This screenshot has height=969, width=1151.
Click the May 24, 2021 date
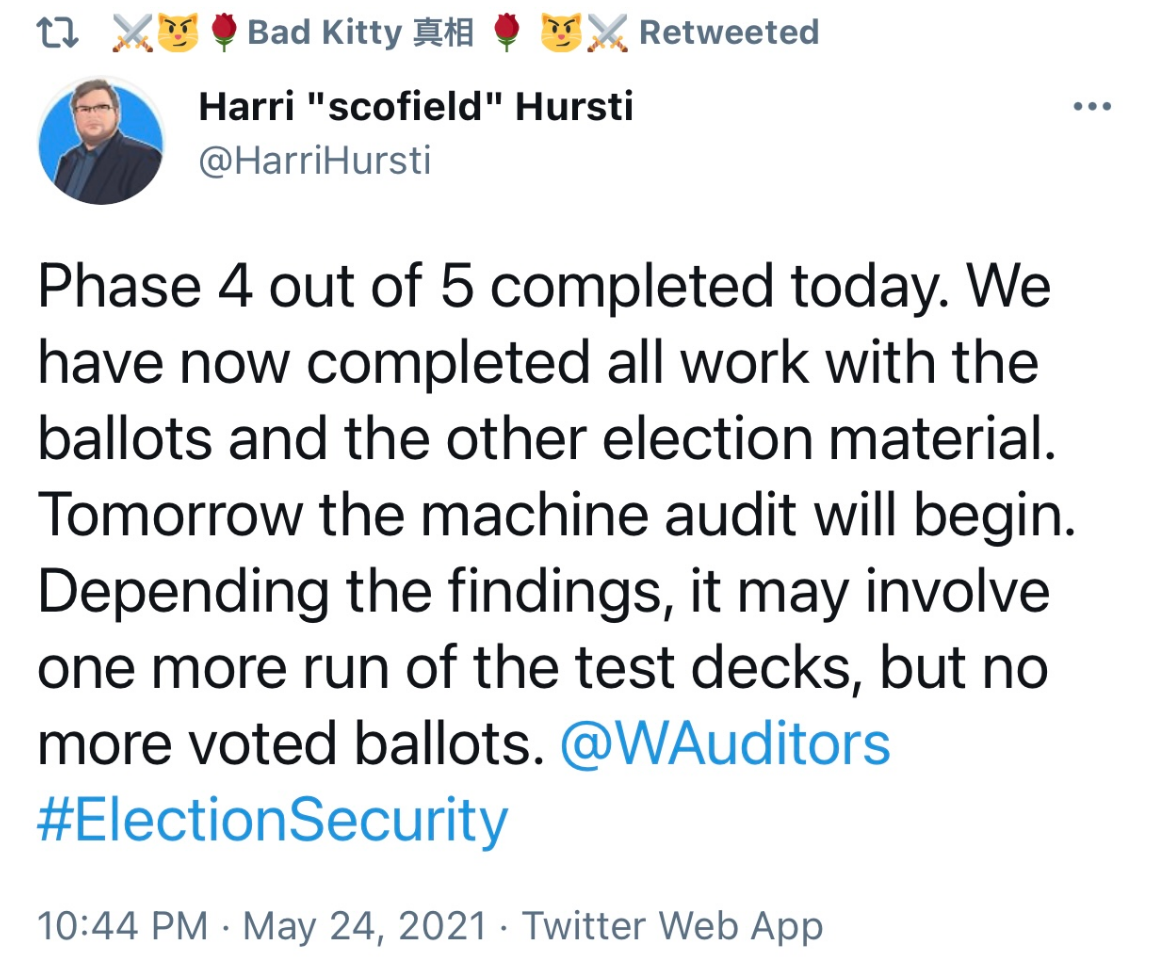pyautogui.click(x=365, y=926)
